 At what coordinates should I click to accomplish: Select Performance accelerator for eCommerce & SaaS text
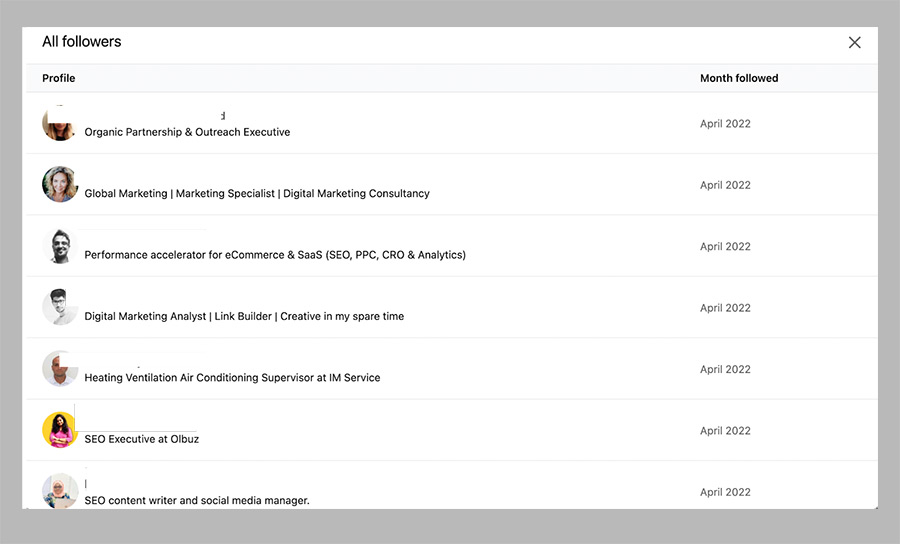(275, 255)
